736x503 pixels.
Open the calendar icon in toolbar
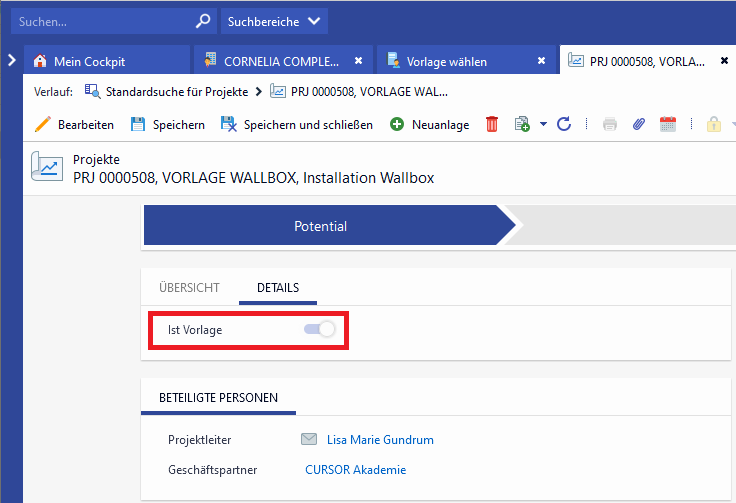668,125
